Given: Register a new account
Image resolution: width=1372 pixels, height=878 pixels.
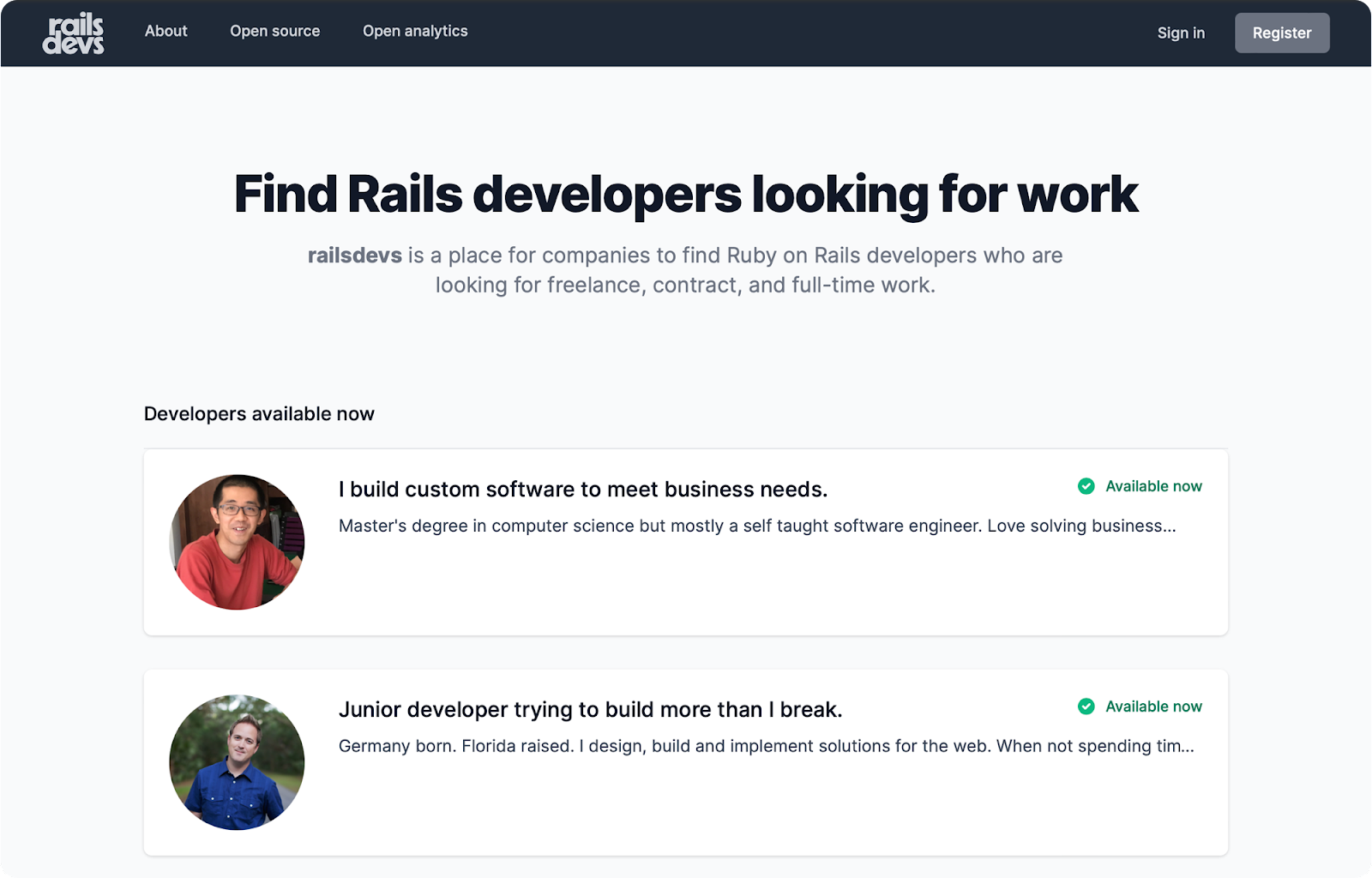Looking at the screenshot, I should pyautogui.click(x=1281, y=33).
